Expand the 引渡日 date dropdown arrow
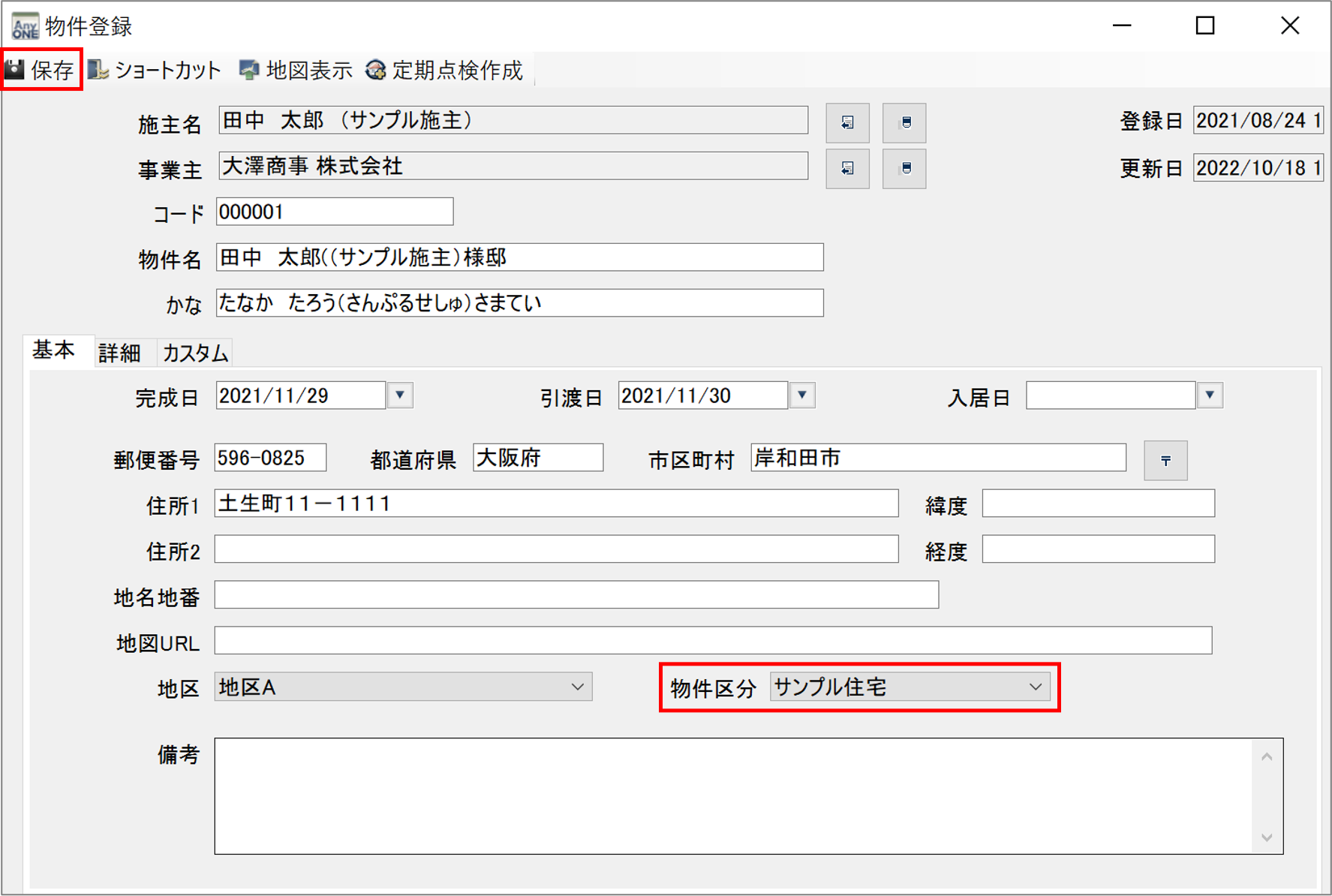1332x896 pixels. coord(802,395)
